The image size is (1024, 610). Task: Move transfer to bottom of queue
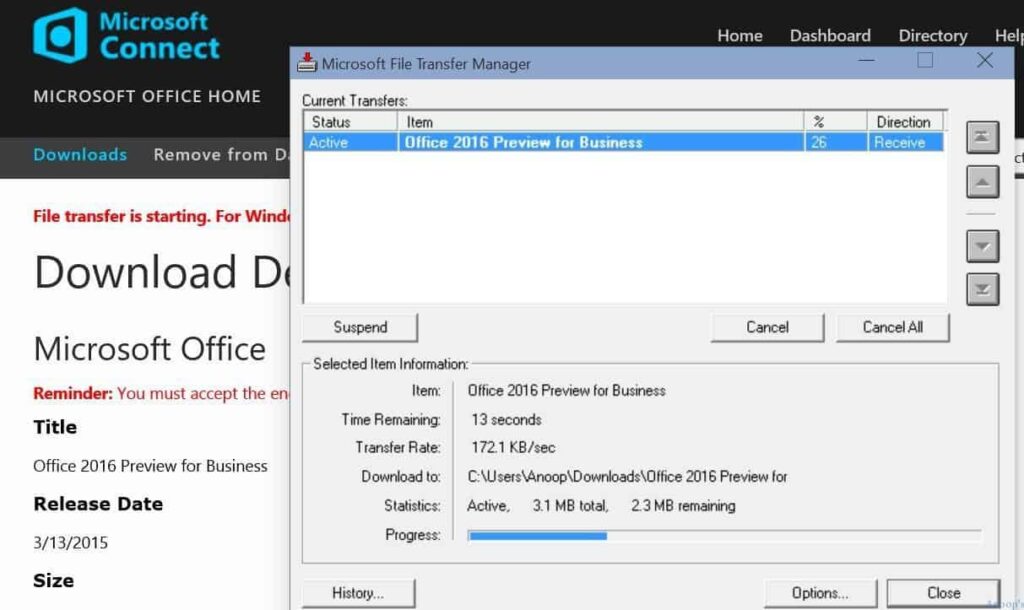(x=982, y=290)
